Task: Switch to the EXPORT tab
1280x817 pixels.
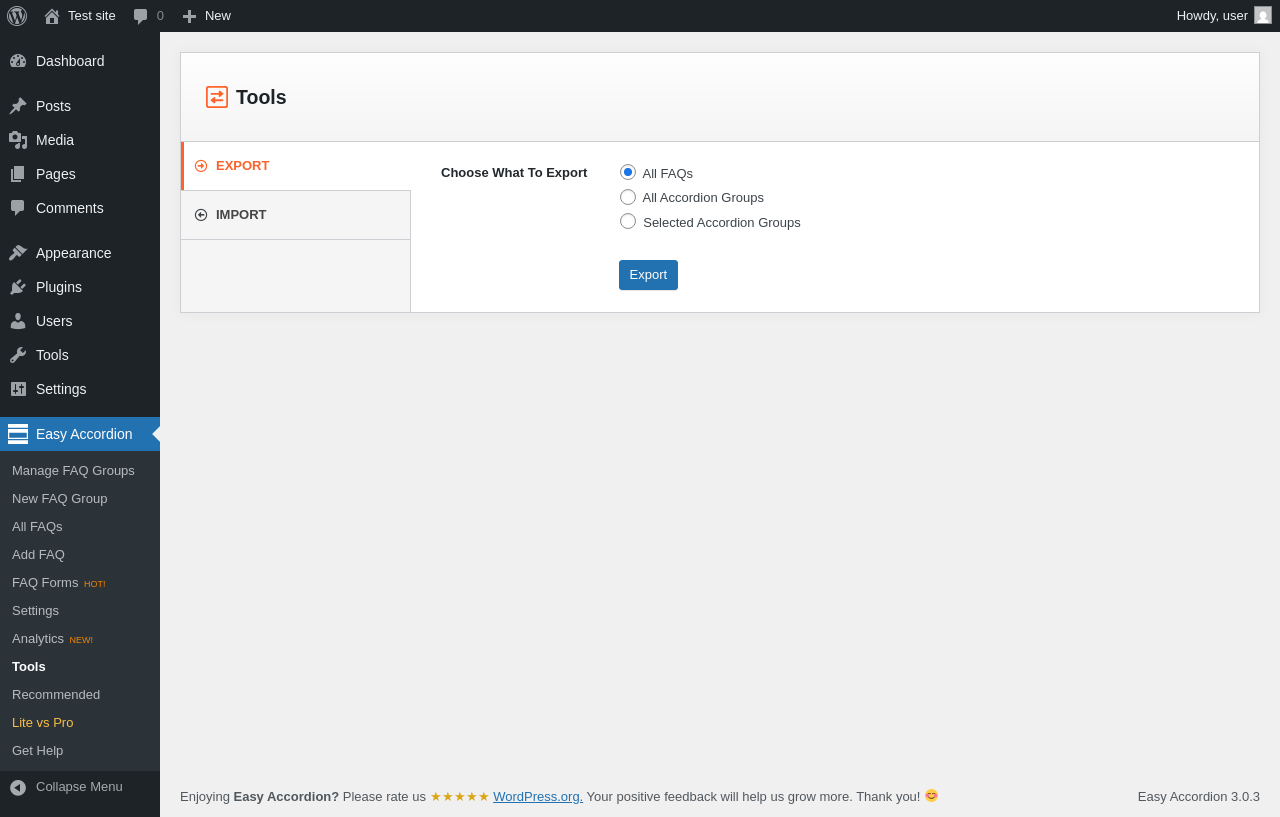Action: (296, 166)
